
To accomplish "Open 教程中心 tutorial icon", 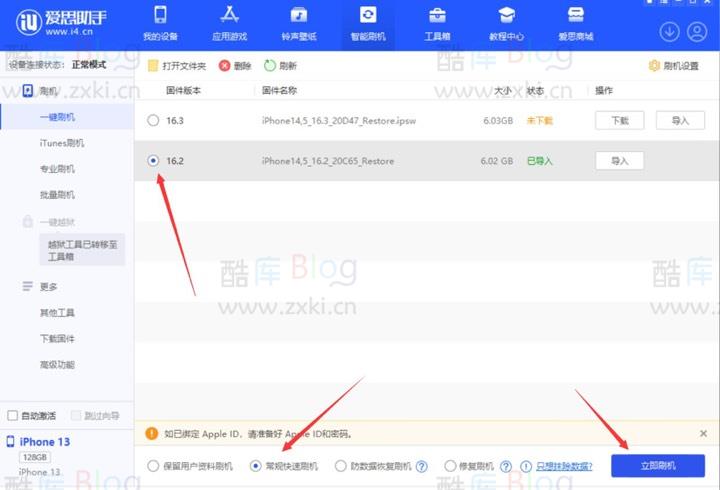I will click(506, 15).
